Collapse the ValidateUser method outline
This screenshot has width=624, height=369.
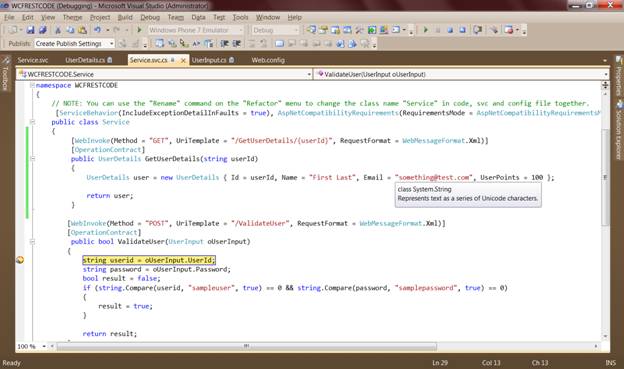point(33,241)
